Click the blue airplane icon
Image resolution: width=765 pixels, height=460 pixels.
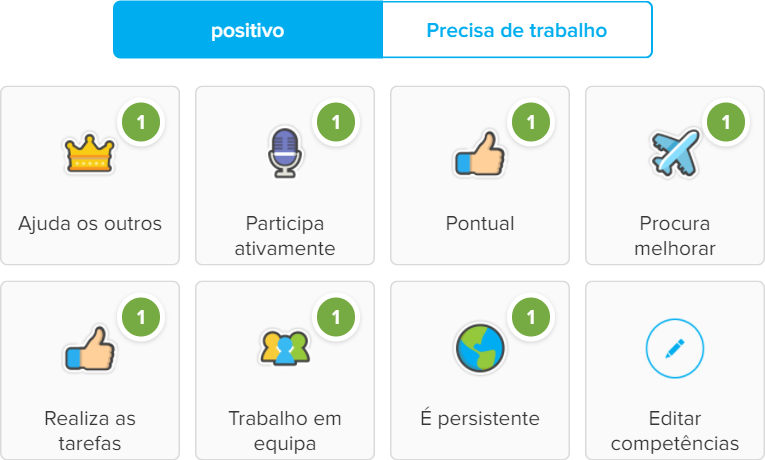(675, 153)
